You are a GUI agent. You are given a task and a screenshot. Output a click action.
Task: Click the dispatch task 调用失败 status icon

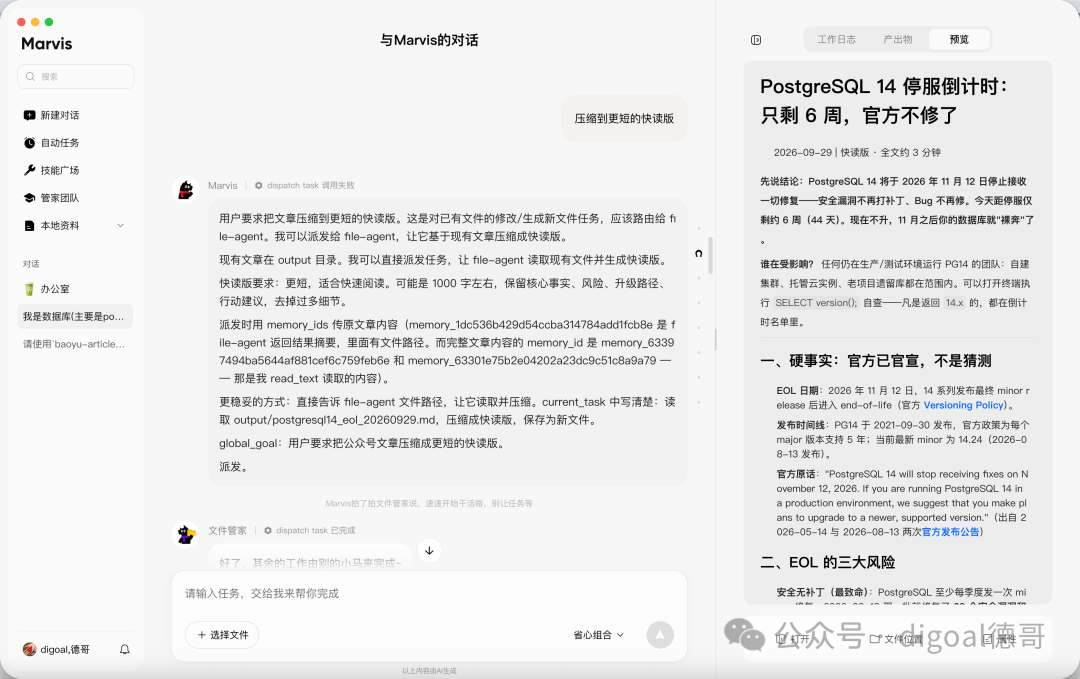tap(258, 185)
